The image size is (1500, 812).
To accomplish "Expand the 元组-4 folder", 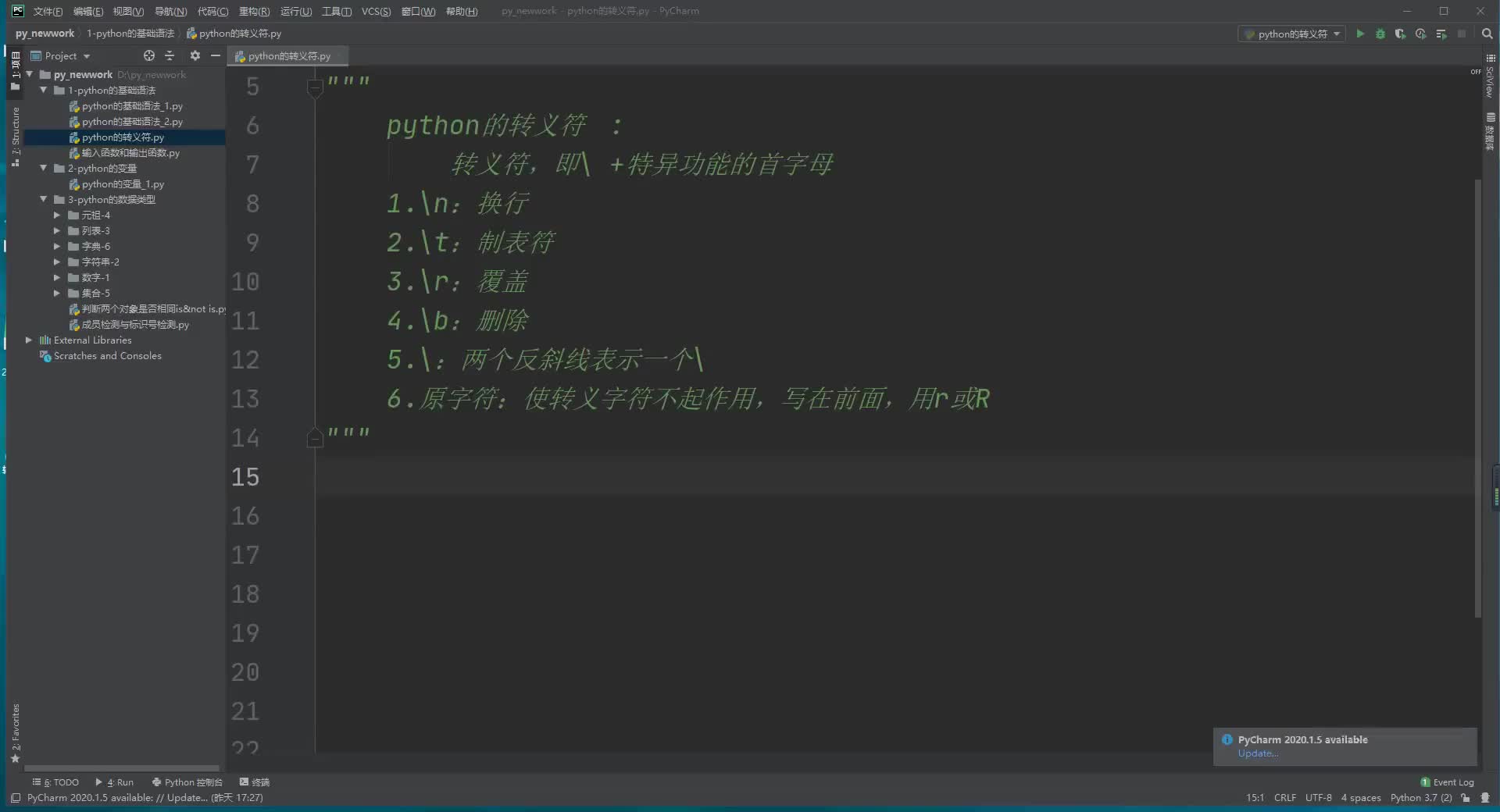I will [x=56, y=215].
